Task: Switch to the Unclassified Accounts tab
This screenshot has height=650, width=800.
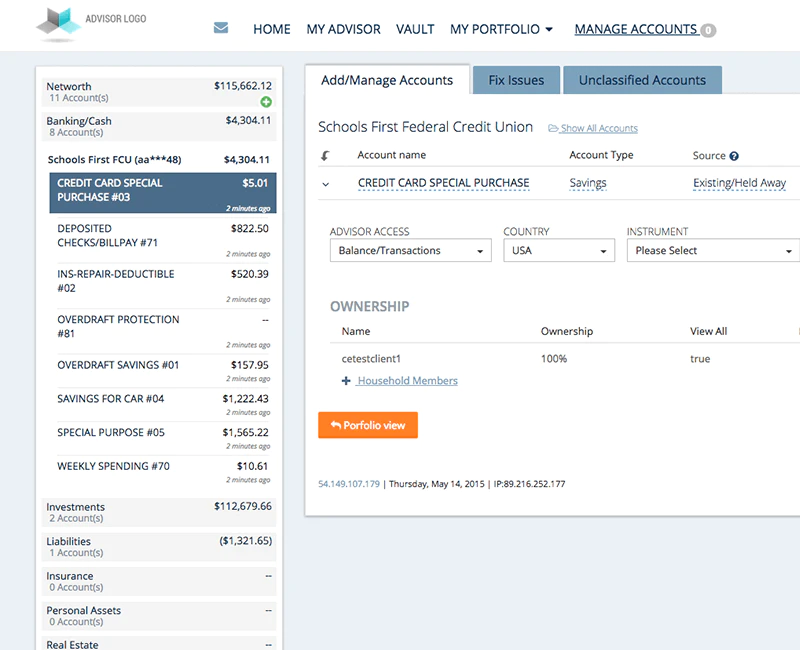Action: tap(642, 80)
